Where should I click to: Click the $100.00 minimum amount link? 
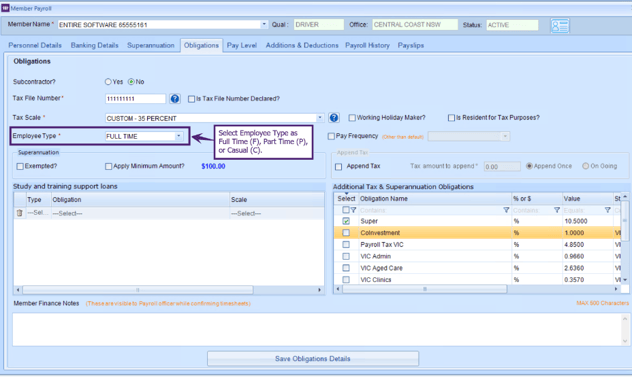(x=213, y=166)
